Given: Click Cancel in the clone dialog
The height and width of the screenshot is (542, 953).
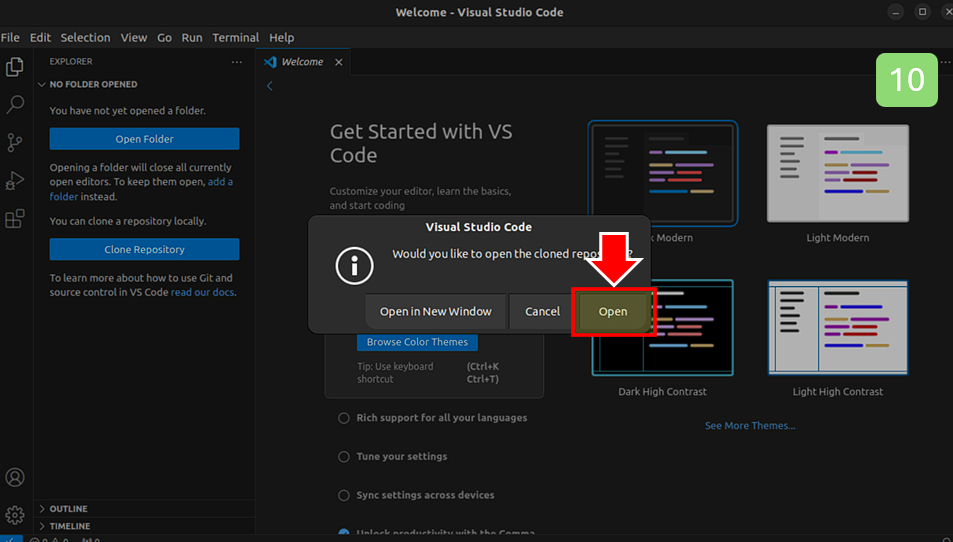Looking at the screenshot, I should tap(542, 312).
